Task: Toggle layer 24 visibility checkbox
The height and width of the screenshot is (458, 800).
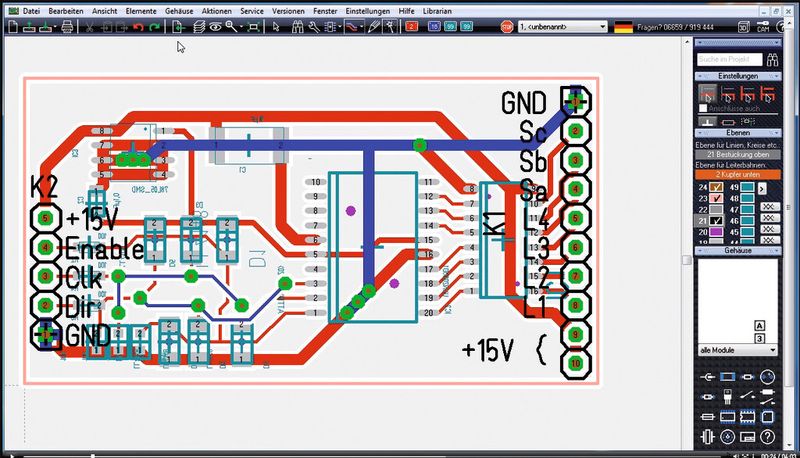Action: pyautogui.click(x=716, y=187)
